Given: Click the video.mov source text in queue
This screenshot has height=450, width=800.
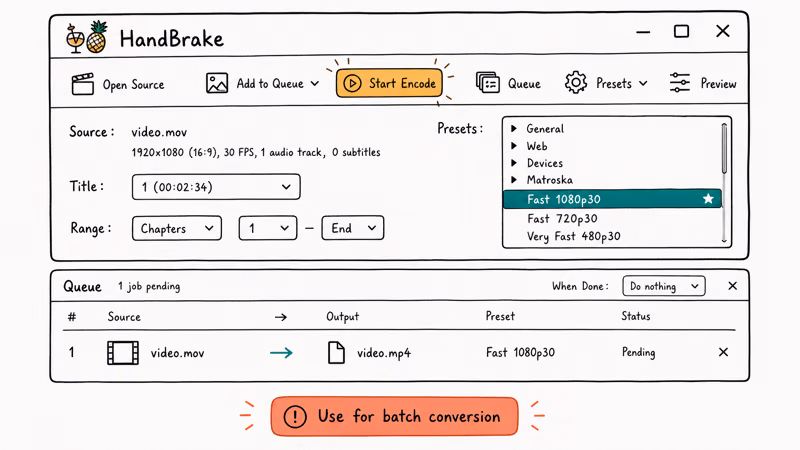Looking at the screenshot, I should (x=177, y=353).
